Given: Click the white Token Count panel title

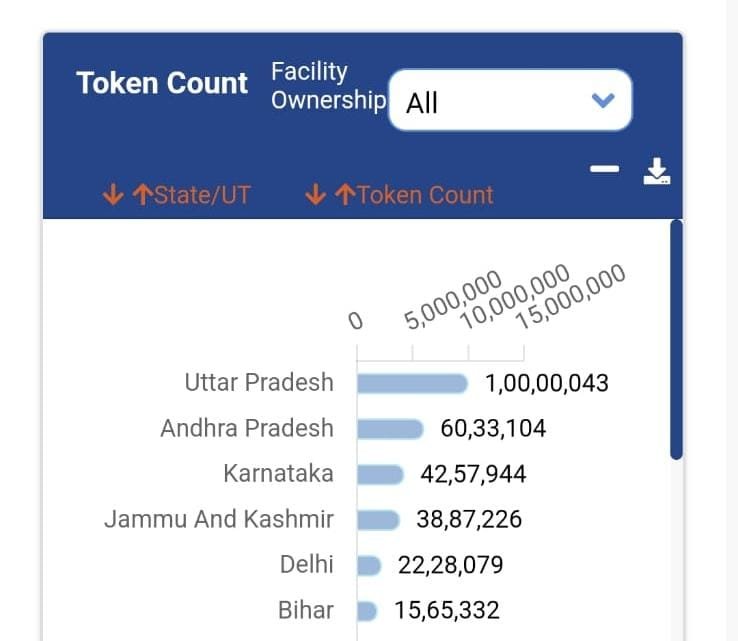Looking at the screenshot, I should click(162, 83).
